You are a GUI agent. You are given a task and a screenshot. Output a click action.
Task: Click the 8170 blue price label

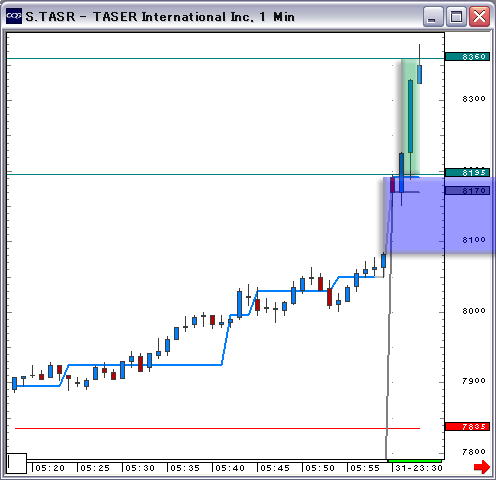point(467,191)
